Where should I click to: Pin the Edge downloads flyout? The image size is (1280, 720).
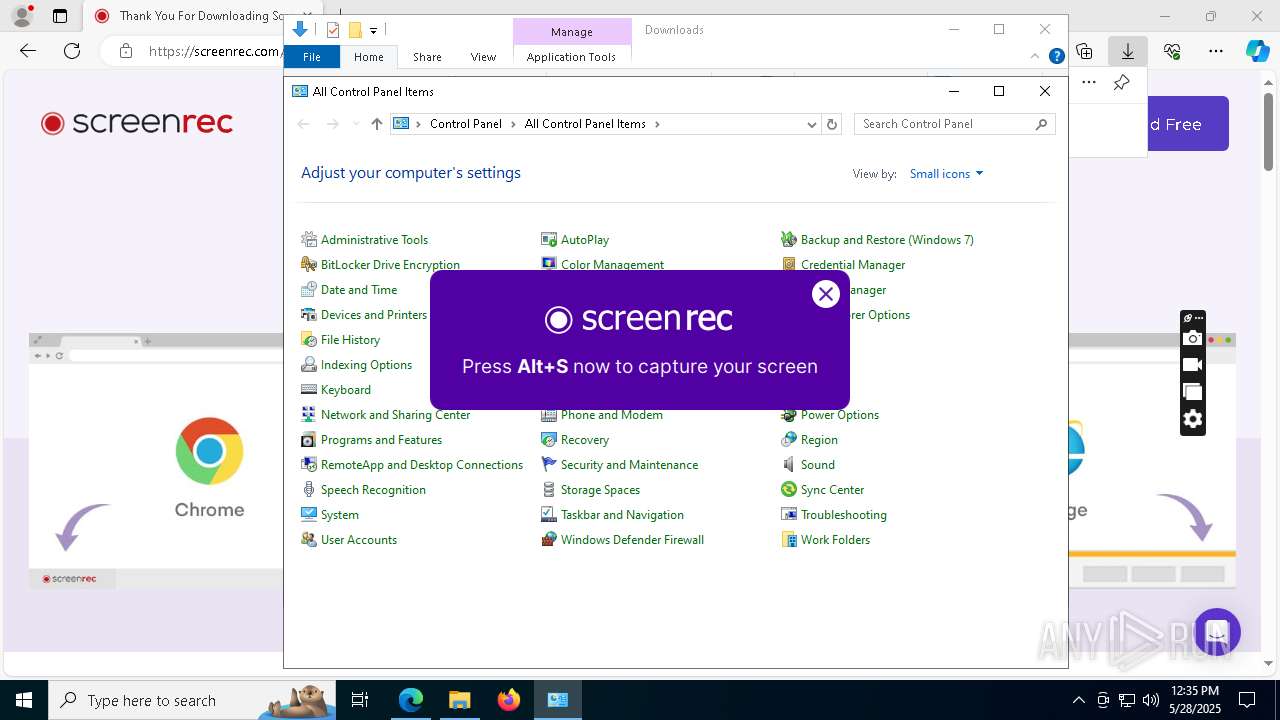coord(1121,83)
